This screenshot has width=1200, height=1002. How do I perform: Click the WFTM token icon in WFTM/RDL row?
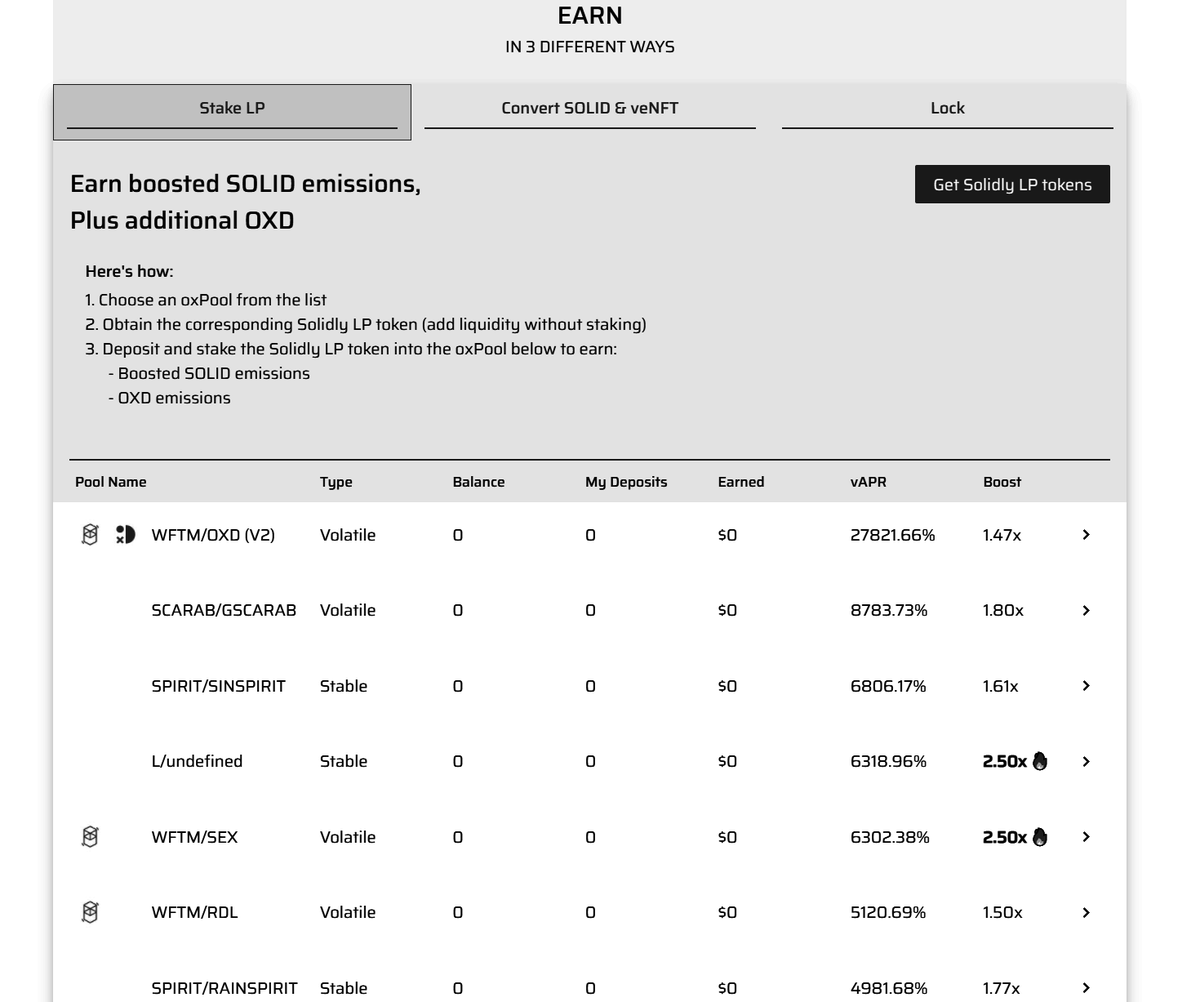coord(90,912)
